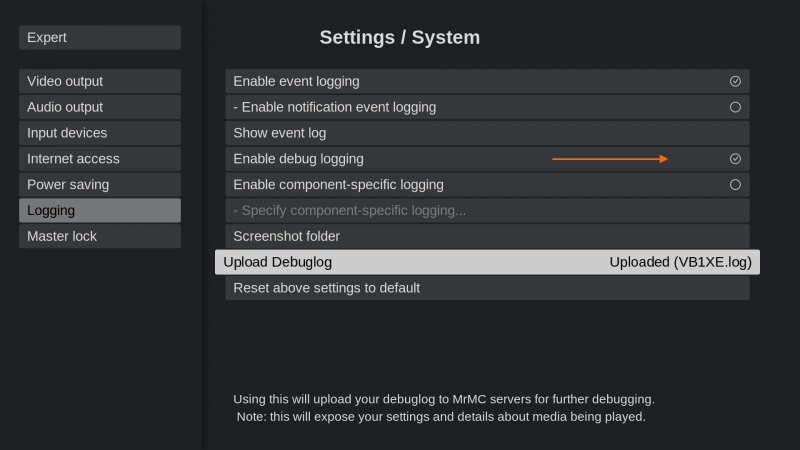The image size is (800, 450).
Task: Select the Logging category
Action: point(100,211)
